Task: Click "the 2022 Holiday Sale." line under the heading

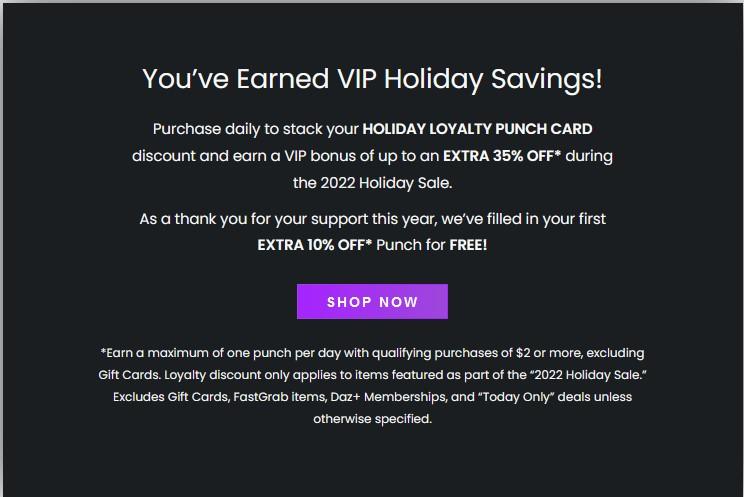Action: point(372,182)
